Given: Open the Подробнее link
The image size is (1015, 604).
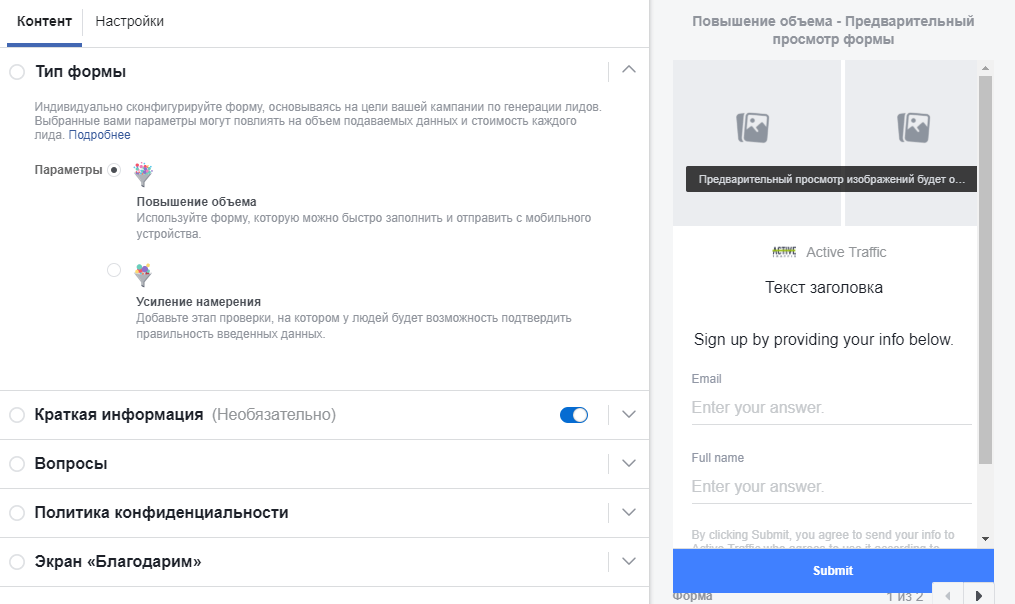Looking at the screenshot, I should click(99, 135).
